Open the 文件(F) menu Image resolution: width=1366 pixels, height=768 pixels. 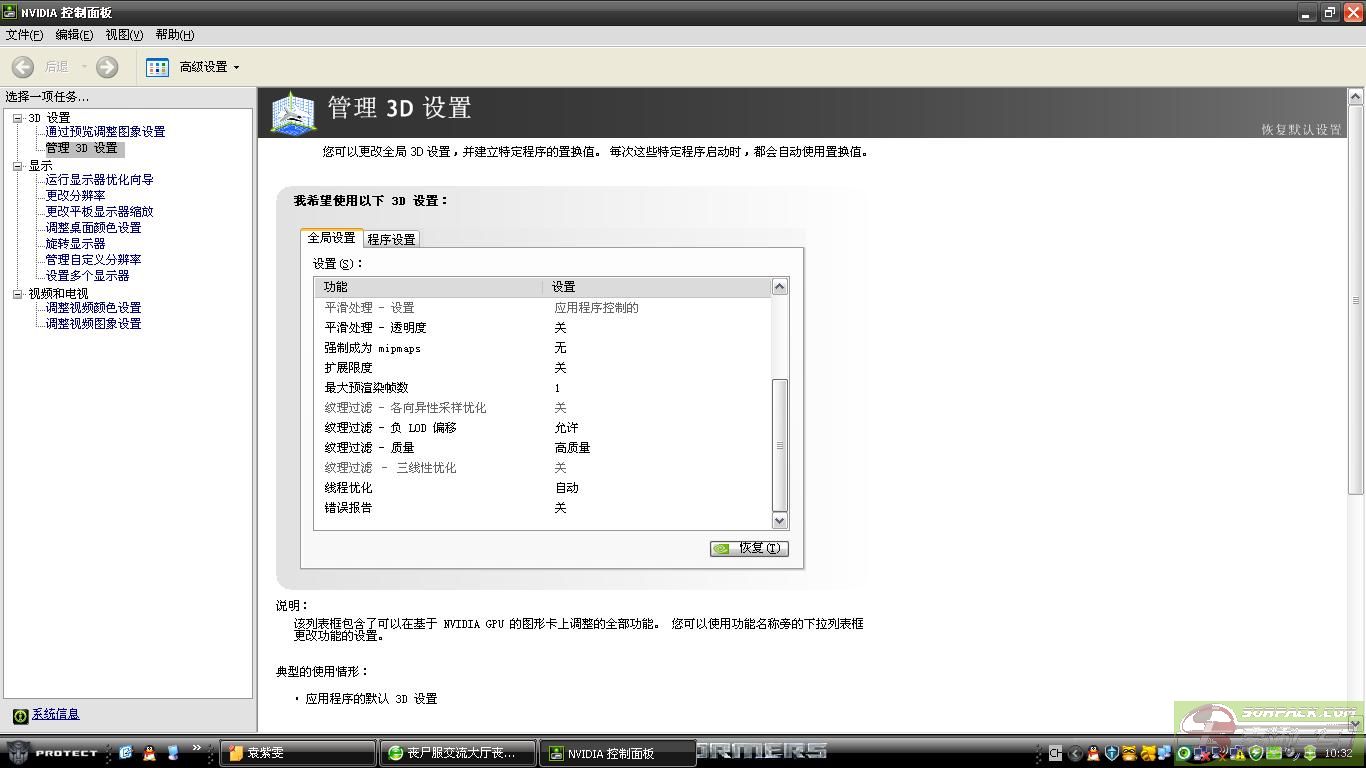point(24,35)
